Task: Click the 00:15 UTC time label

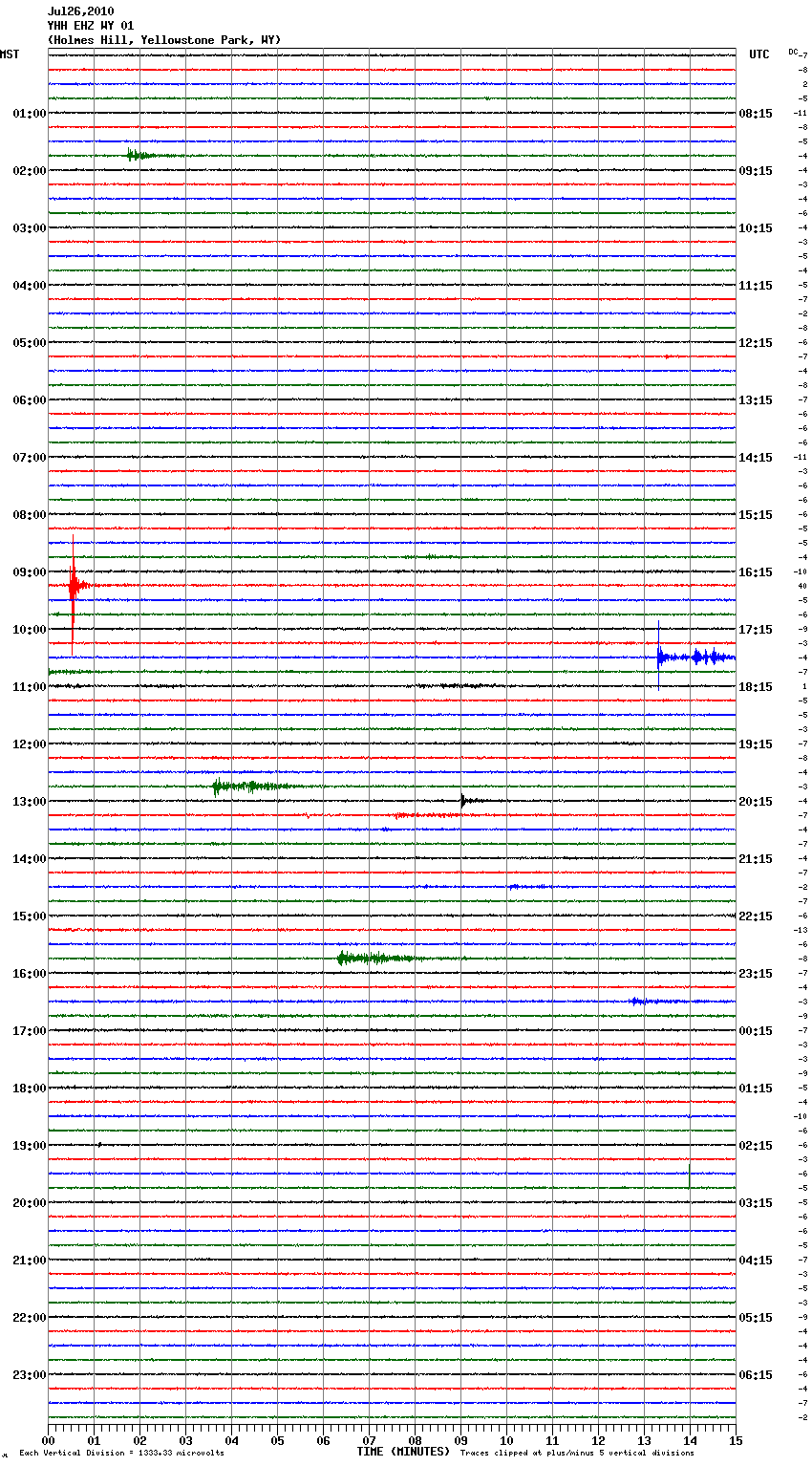Action: click(x=756, y=1030)
